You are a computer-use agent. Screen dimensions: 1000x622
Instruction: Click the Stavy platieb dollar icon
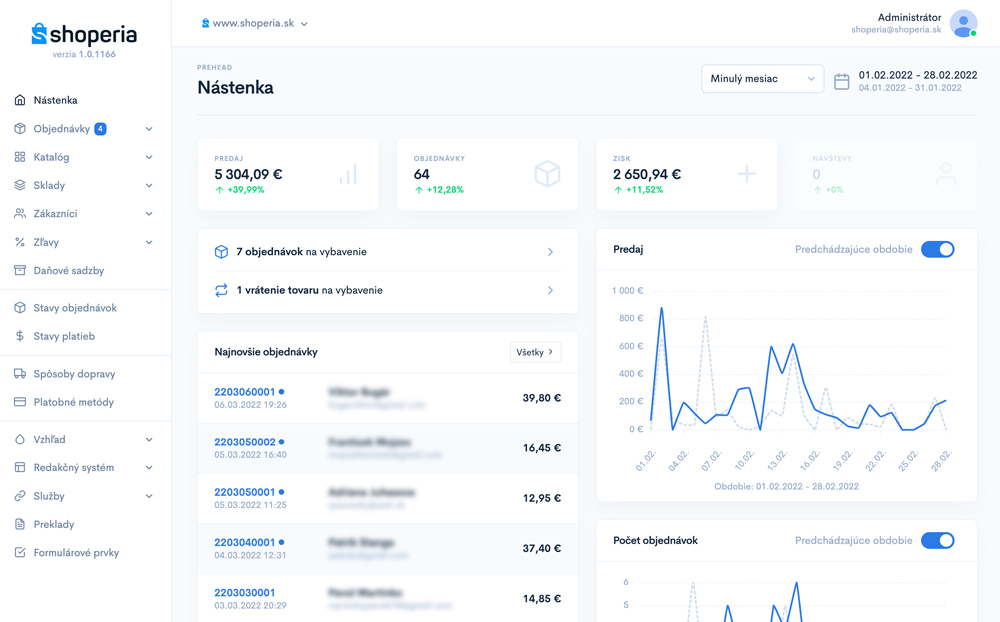tap(20, 336)
